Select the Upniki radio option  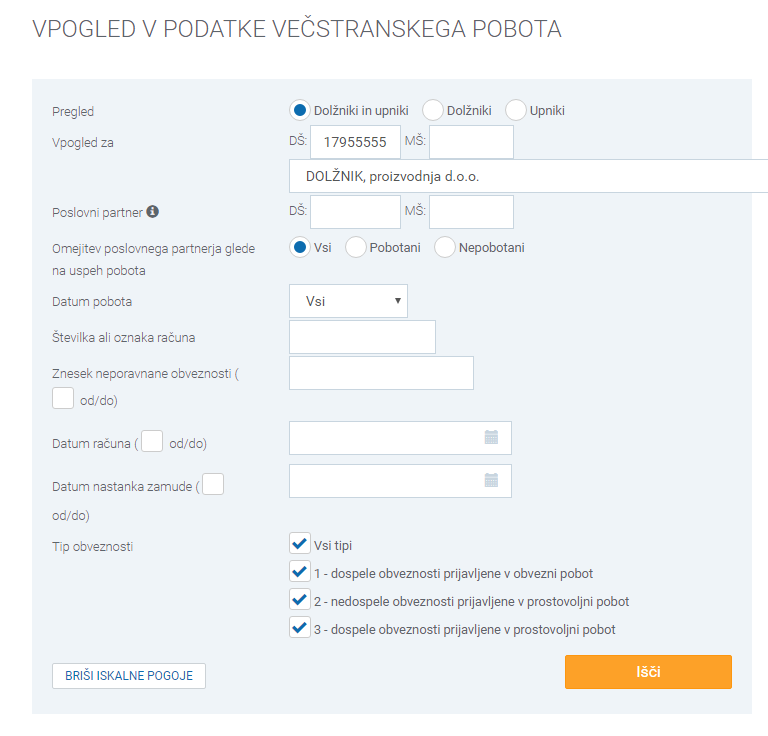[516, 110]
